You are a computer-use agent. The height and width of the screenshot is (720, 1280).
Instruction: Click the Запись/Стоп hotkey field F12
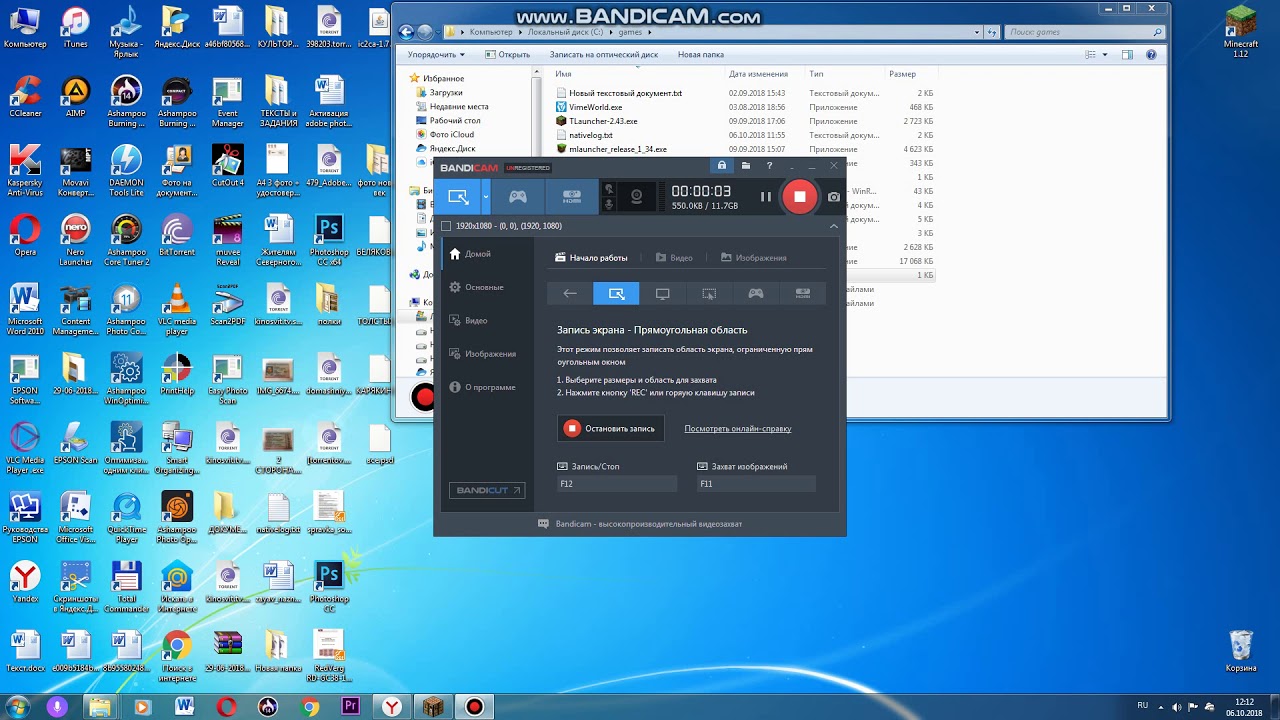pos(617,484)
